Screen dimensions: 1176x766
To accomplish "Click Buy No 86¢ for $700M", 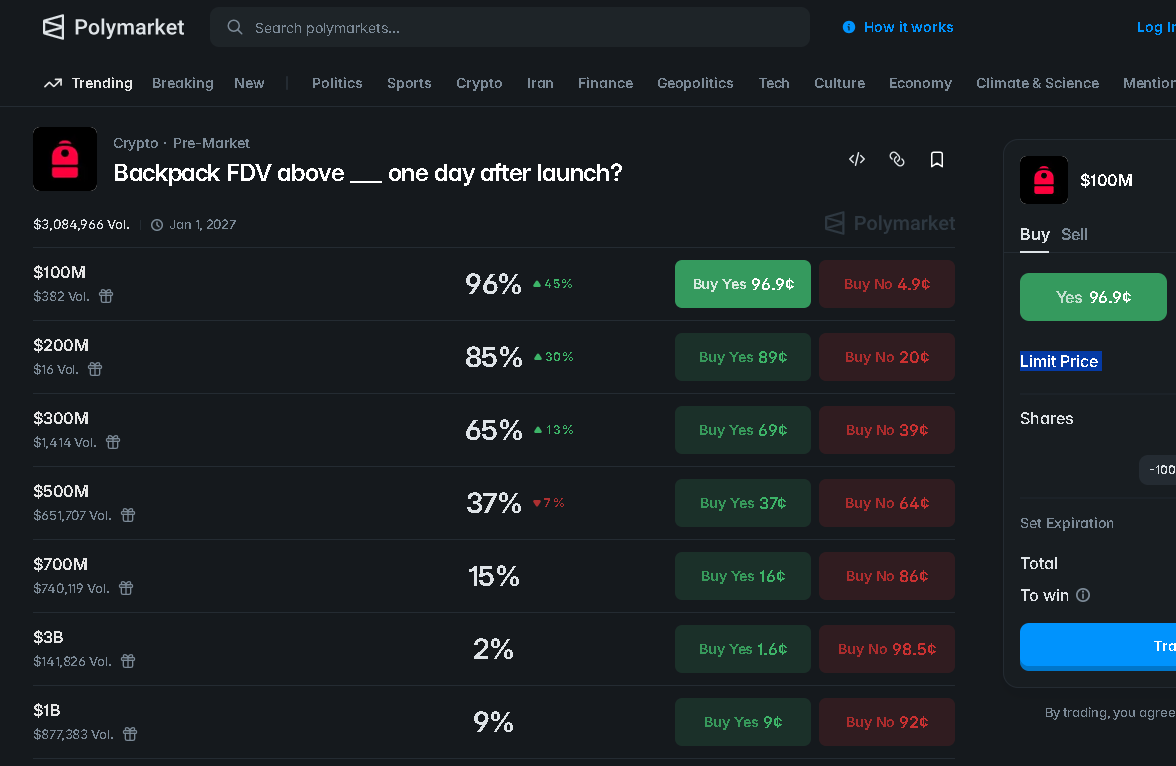I will point(886,576).
